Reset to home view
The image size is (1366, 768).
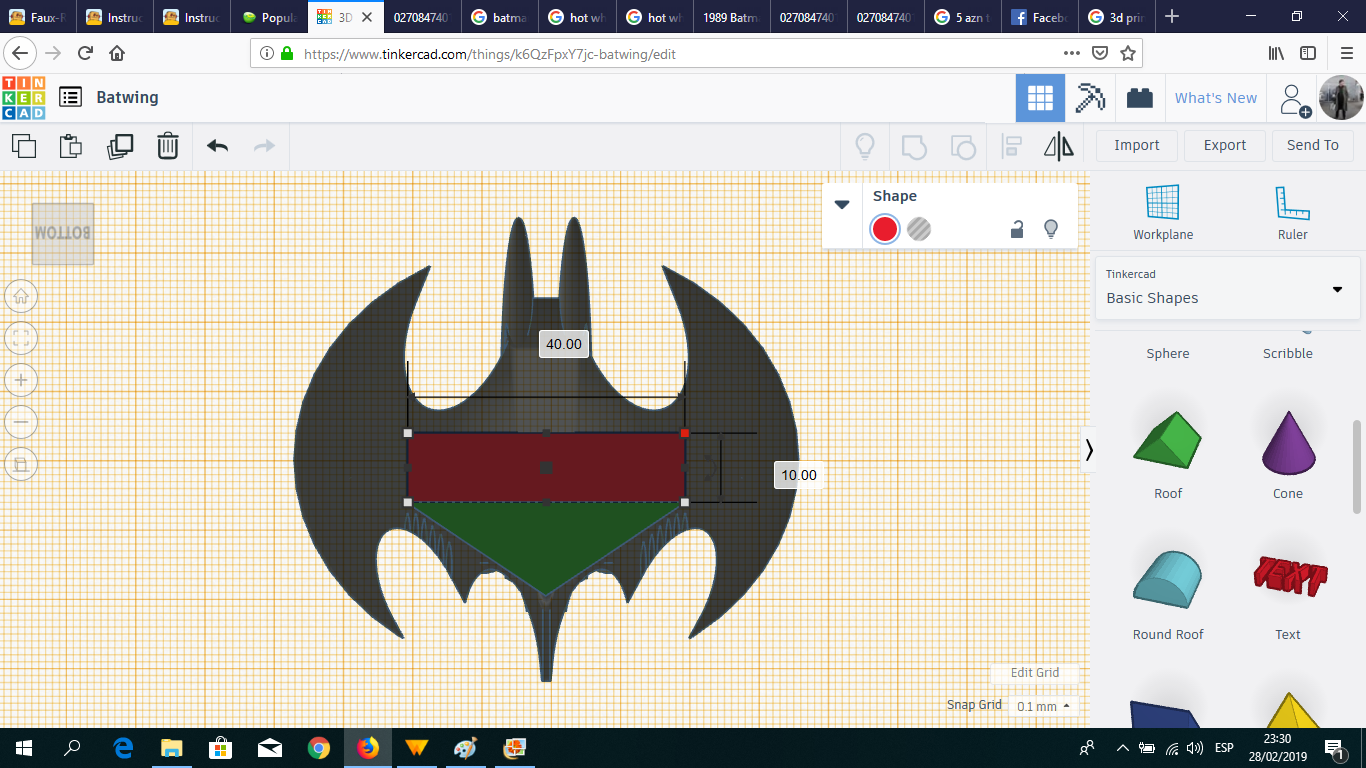pyautogui.click(x=21, y=296)
